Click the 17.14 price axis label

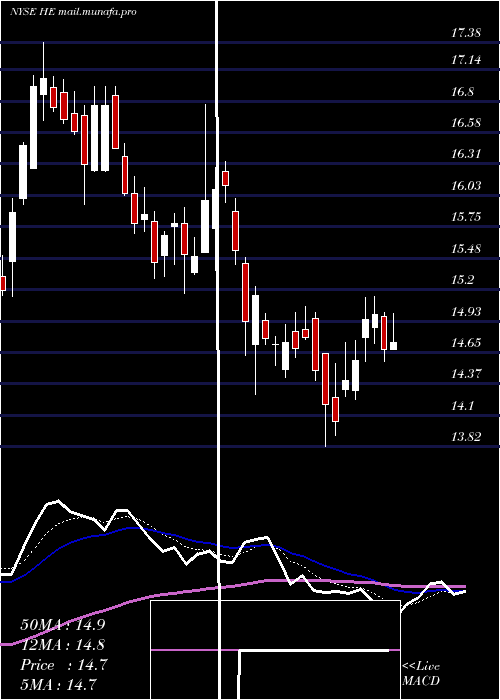pos(466,59)
